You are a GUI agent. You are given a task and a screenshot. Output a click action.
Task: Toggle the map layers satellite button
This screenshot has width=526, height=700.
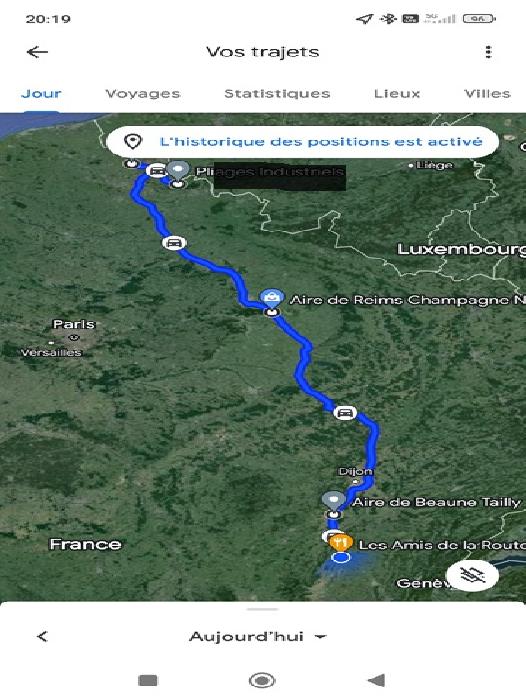(x=472, y=575)
